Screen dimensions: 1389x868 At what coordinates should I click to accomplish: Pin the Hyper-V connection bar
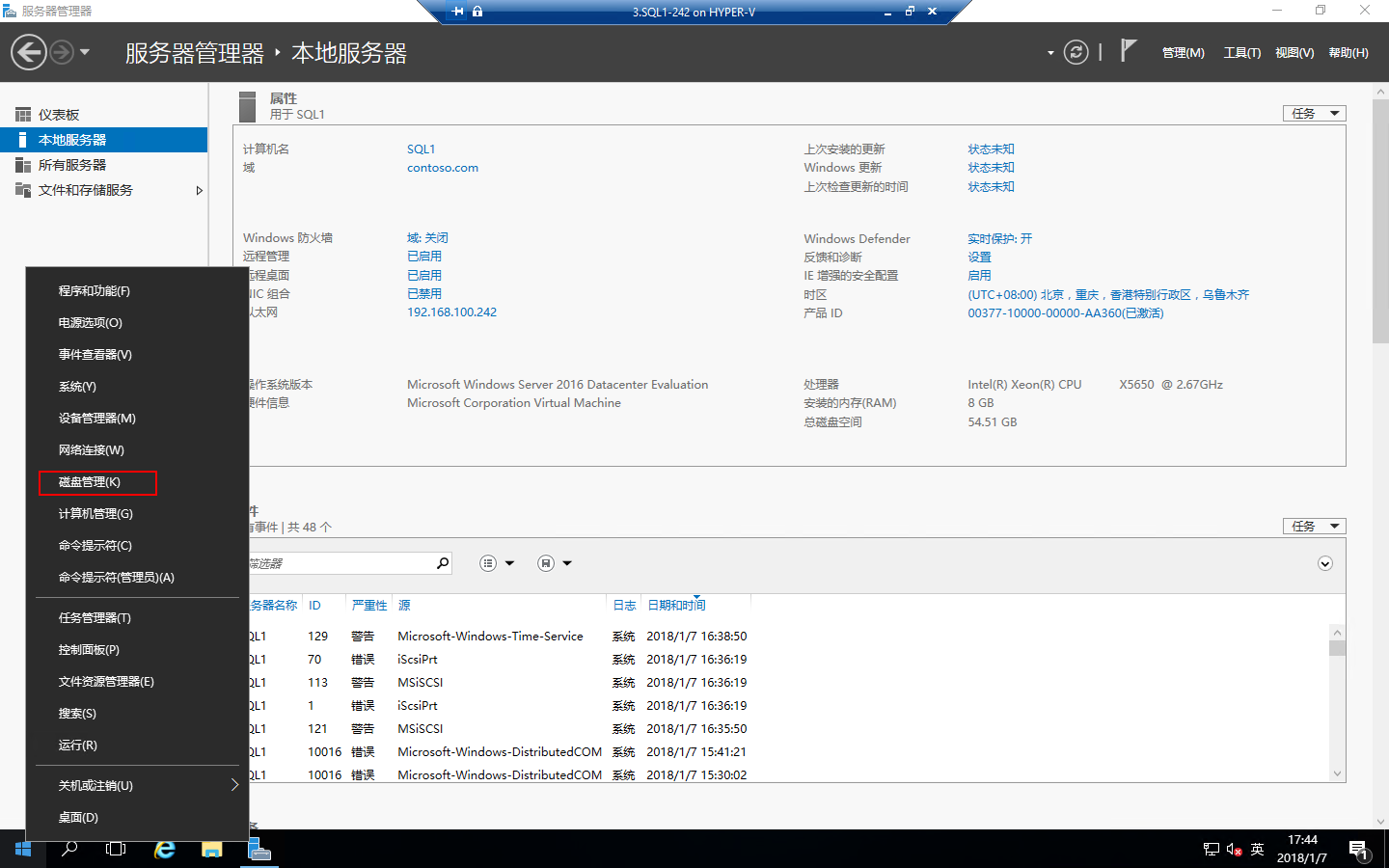(x=457, y=12)
